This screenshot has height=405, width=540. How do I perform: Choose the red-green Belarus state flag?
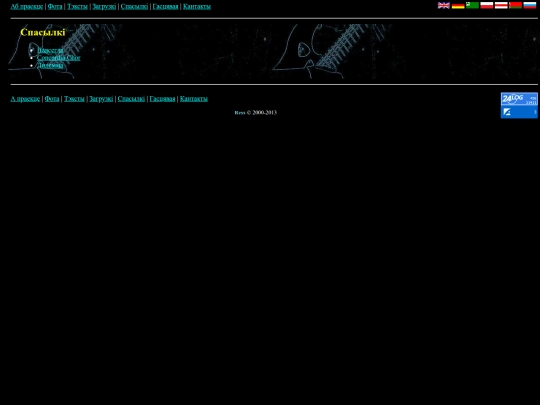515,5
